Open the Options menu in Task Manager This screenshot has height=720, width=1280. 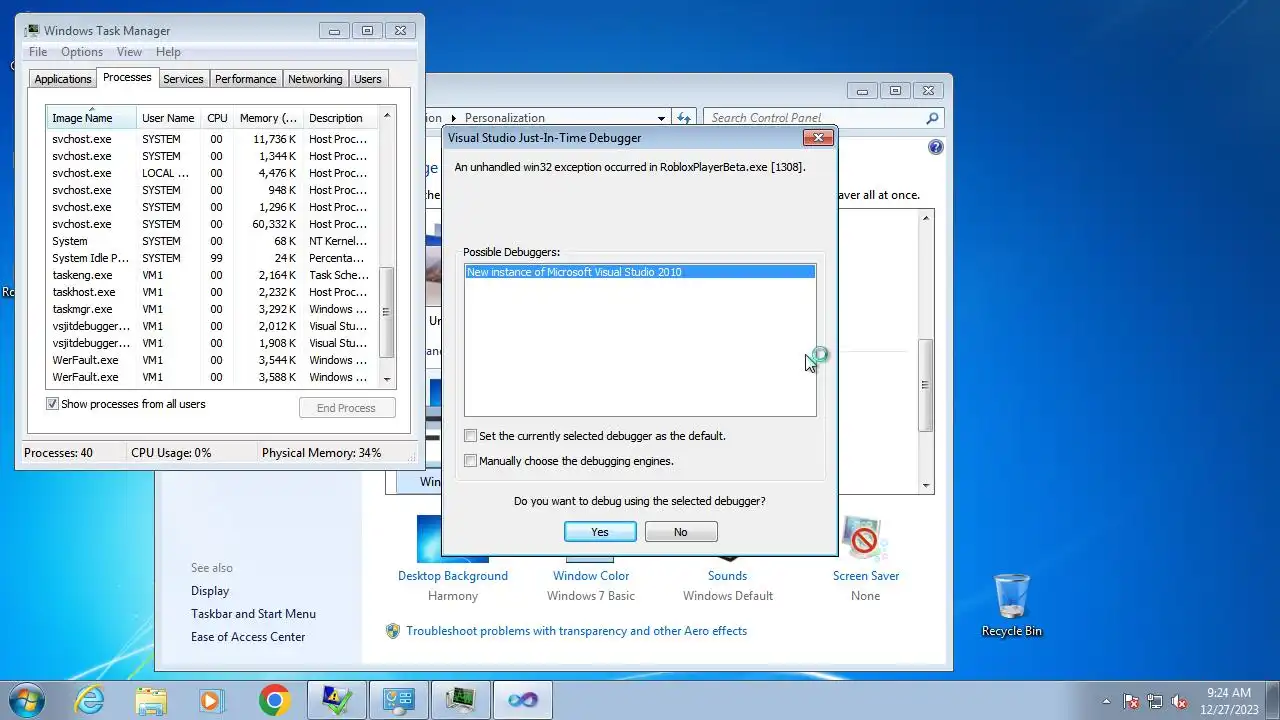(82, 52)
